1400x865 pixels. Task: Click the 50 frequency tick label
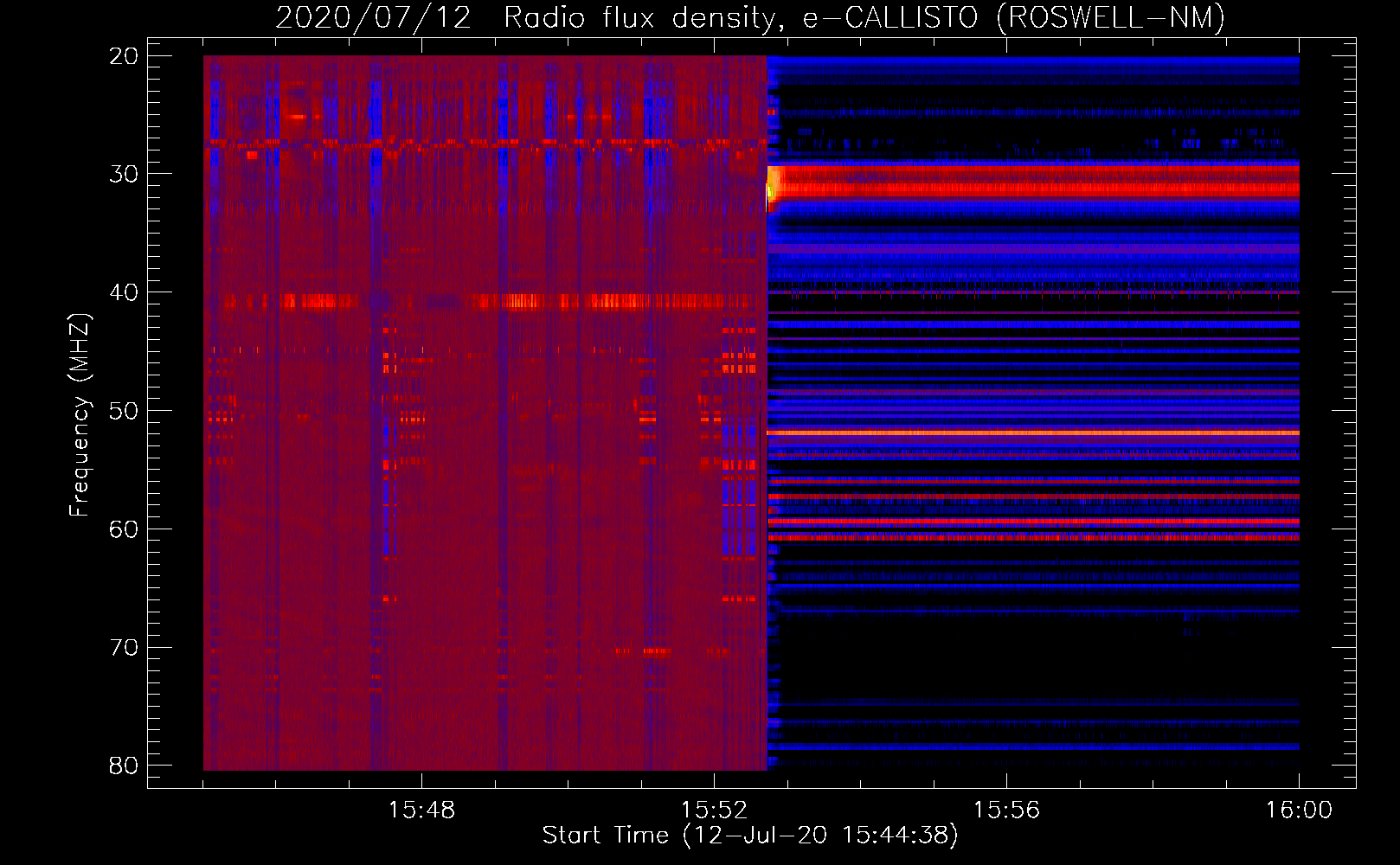124,411
